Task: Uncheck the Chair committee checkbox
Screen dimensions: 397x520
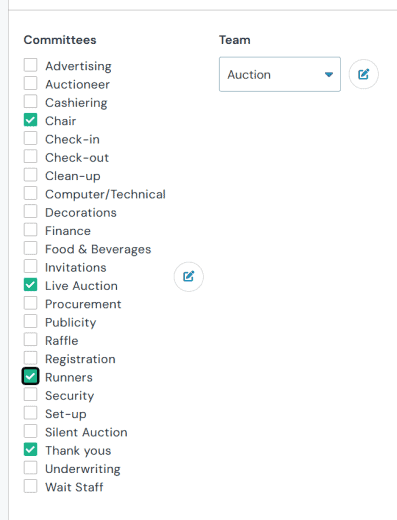Action: point(30,120)
